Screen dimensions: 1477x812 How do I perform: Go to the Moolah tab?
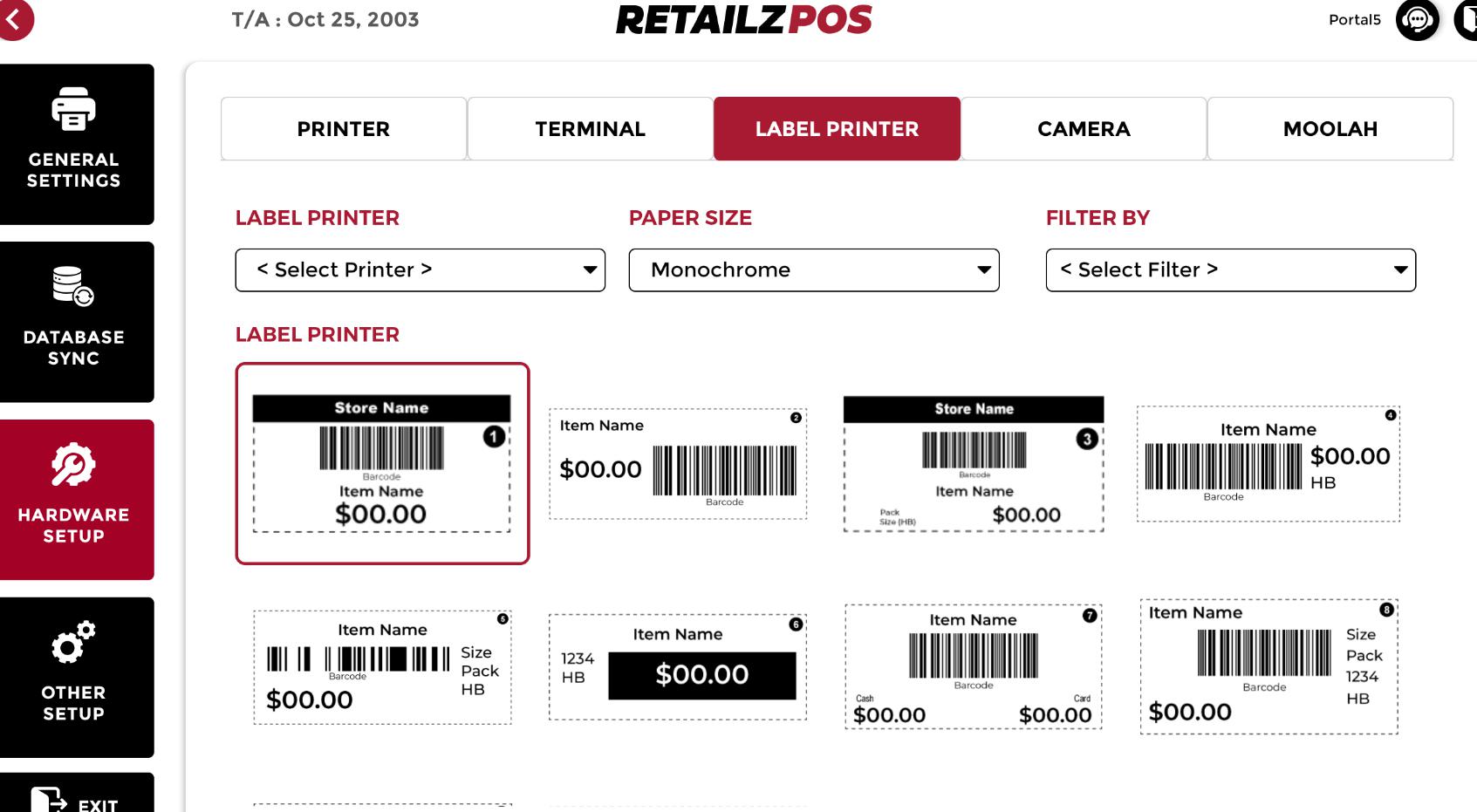1330,129
